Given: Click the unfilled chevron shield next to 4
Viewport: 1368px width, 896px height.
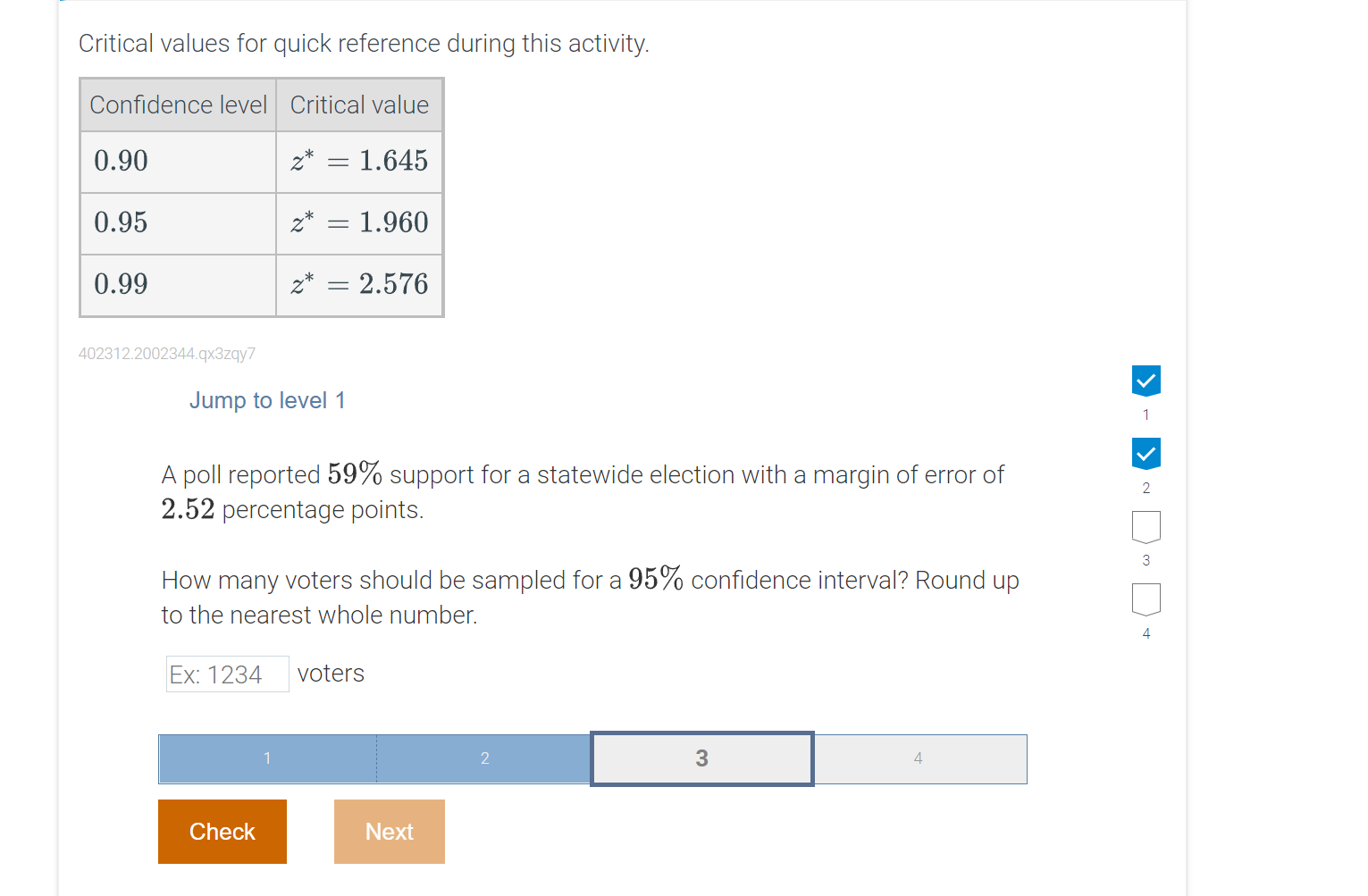Looking at the screenshot, I should [1146, 600].
